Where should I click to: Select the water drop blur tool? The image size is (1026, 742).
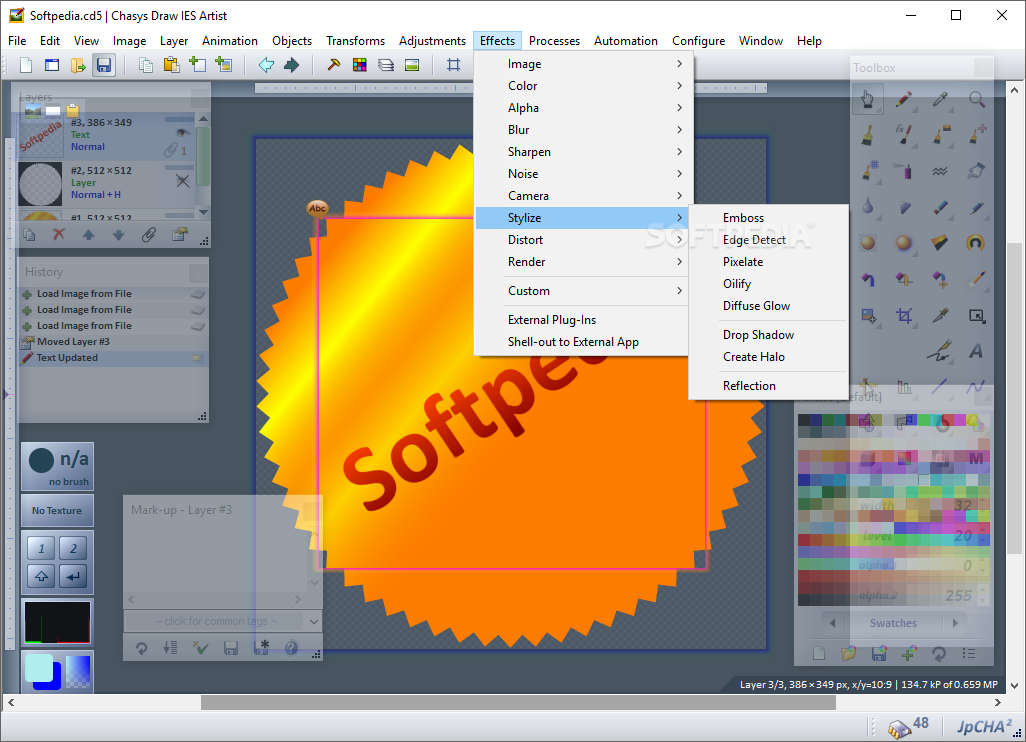(868, 207)
